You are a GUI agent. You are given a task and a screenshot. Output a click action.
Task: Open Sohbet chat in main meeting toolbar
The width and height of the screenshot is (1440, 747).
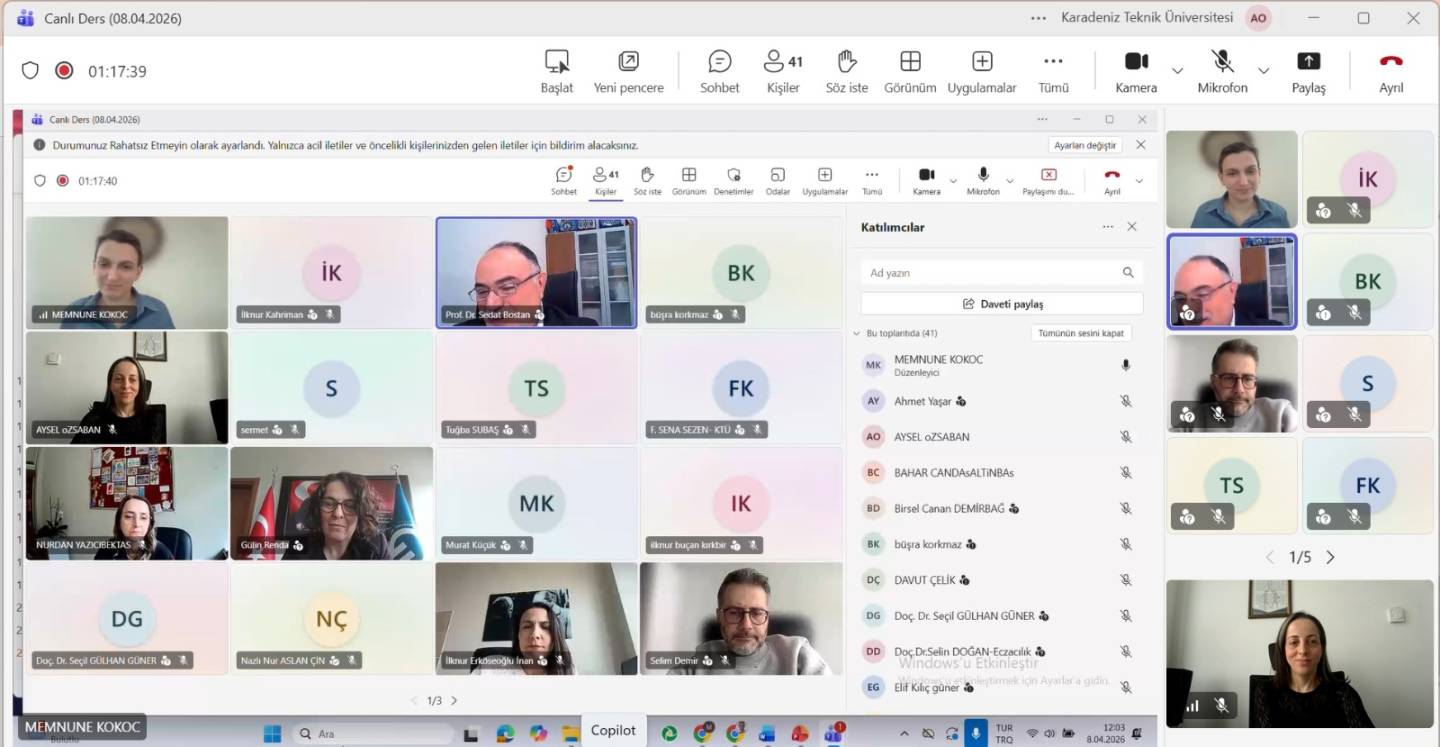click(719, 71)
